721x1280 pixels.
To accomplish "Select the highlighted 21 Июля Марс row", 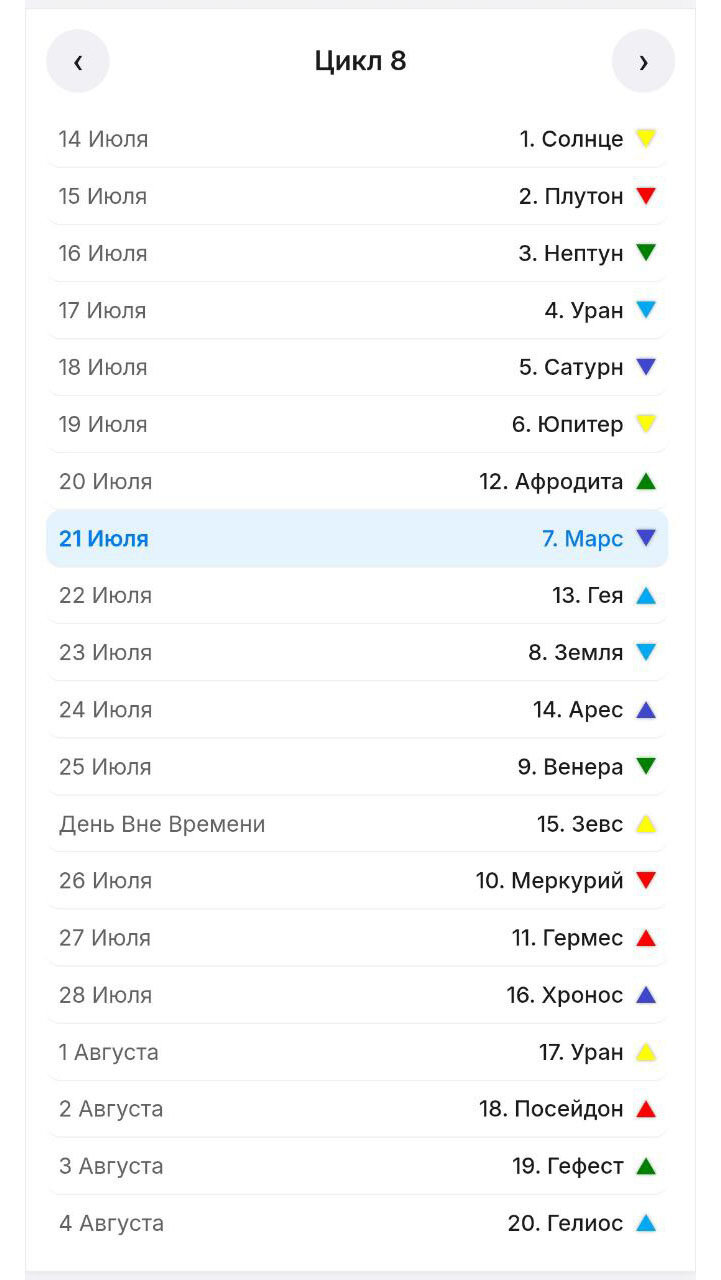I will click(357, 538).
